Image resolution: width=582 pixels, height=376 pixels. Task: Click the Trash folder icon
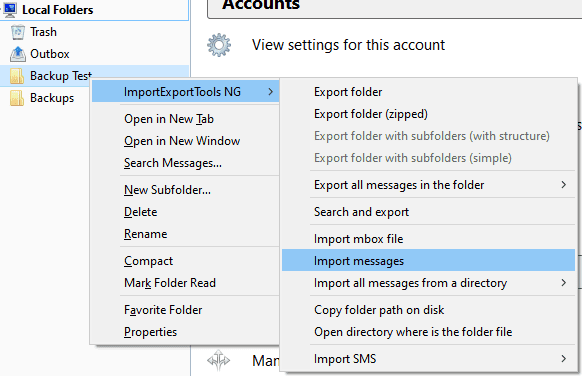point(17,32)
